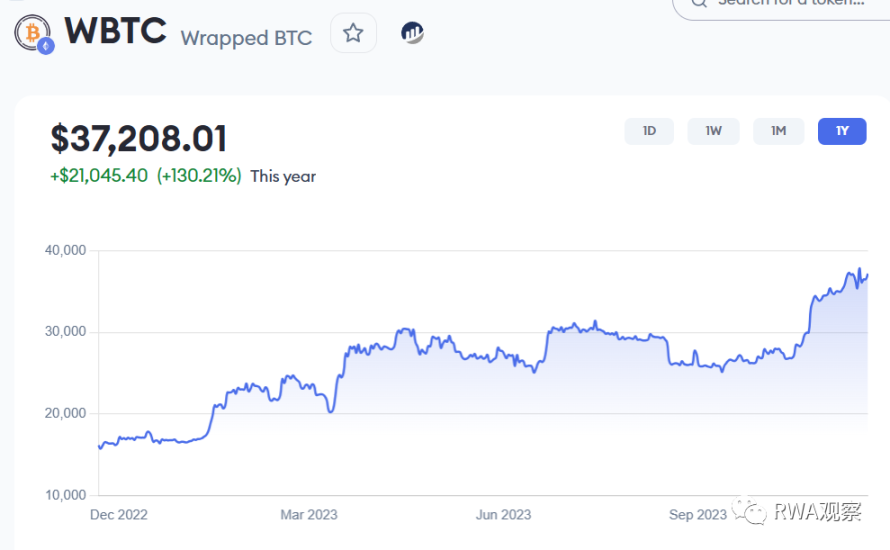890x550 pixels.
Task: Click the 40,000 y-axis label
Action: click(66, 250)
